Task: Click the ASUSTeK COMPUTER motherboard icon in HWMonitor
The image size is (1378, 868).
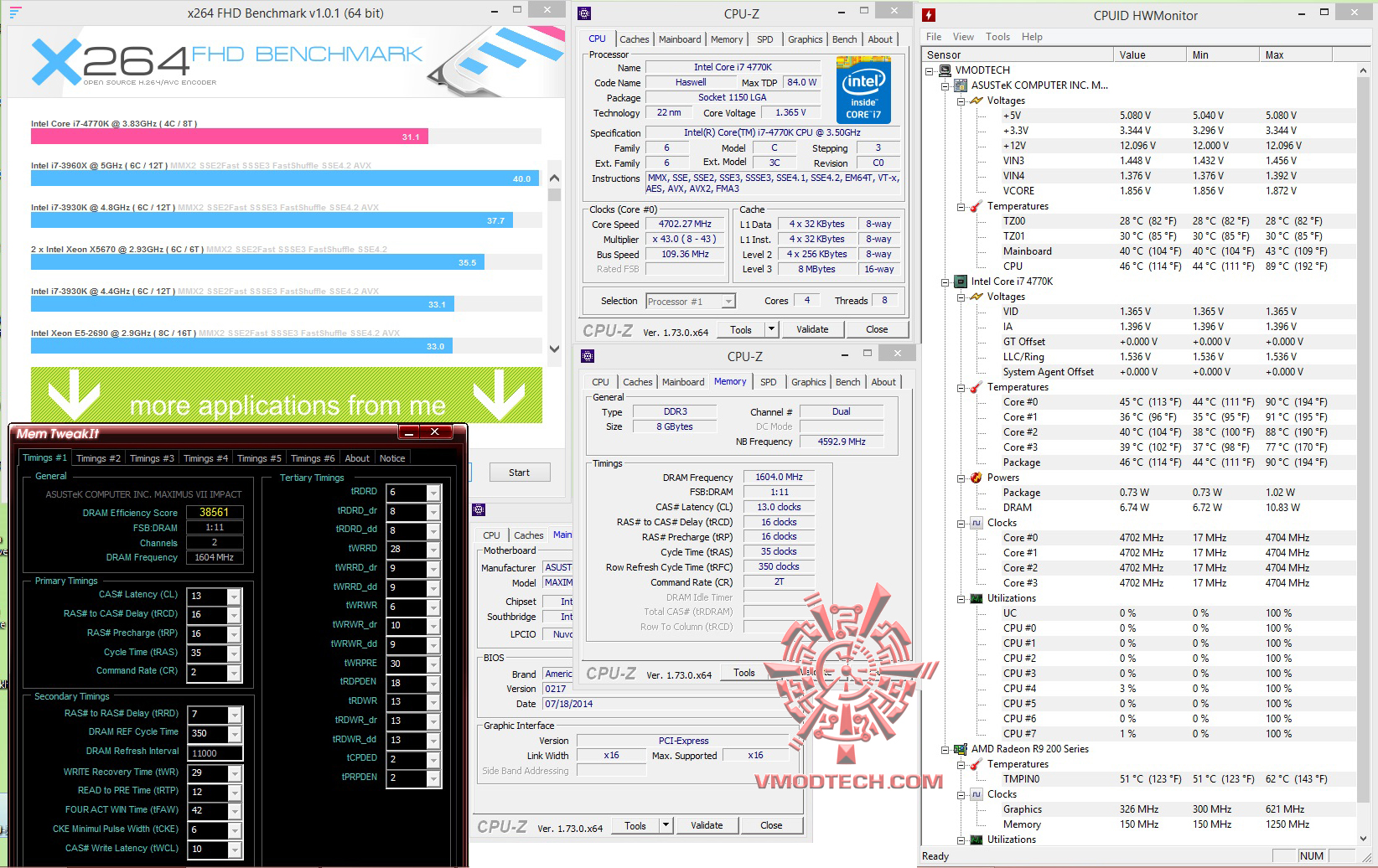Action: pyautogui.click(x=961, y=85)
